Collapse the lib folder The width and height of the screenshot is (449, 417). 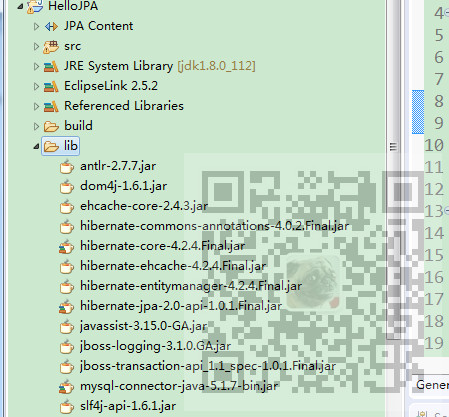(x=36, y=146)
